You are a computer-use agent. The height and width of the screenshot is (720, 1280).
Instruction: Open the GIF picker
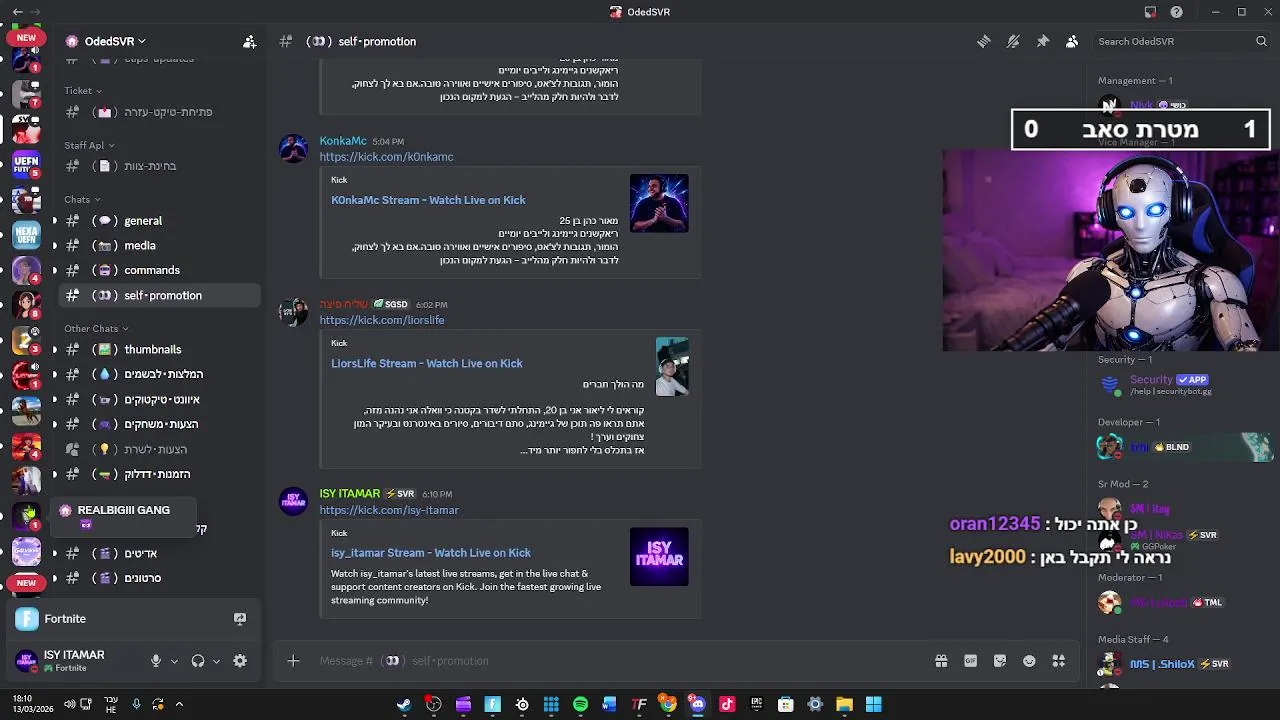click(970, 661)
